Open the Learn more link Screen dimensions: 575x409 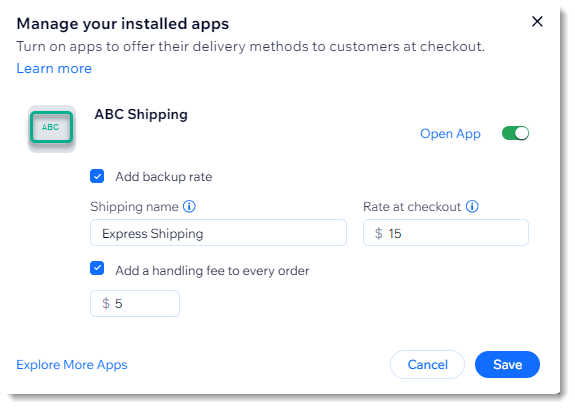54,68
